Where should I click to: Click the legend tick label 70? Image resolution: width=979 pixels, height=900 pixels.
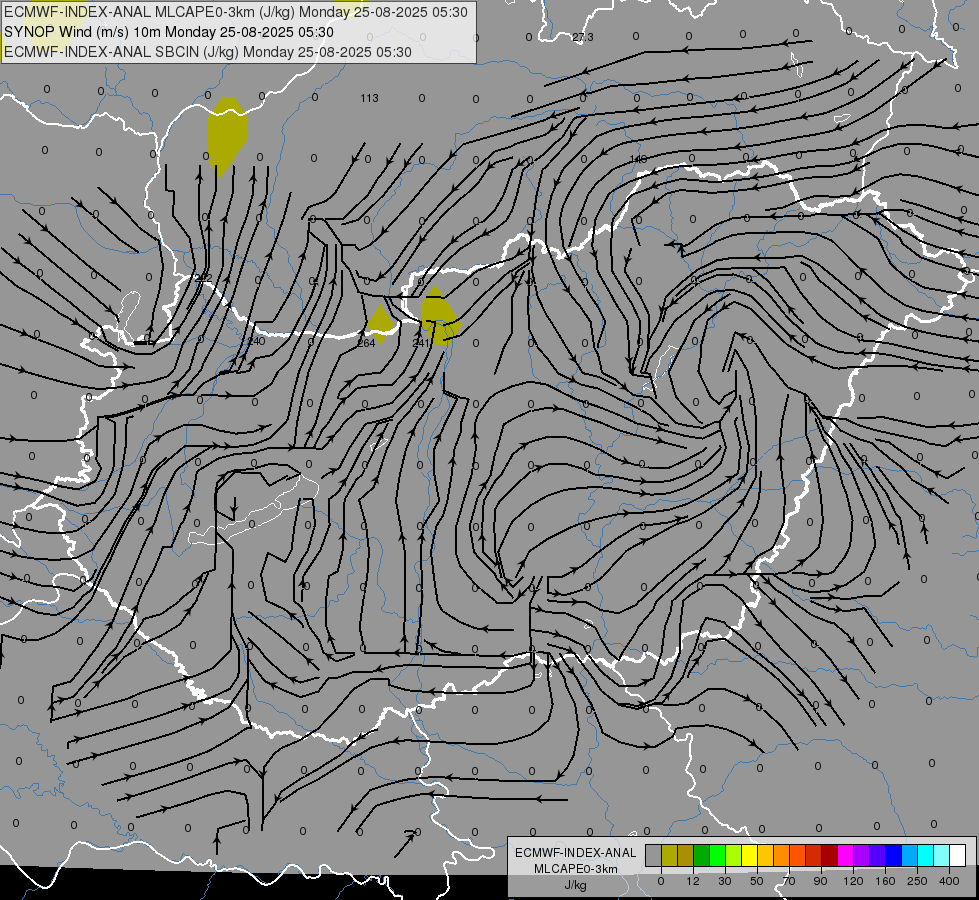pos(789,881)
